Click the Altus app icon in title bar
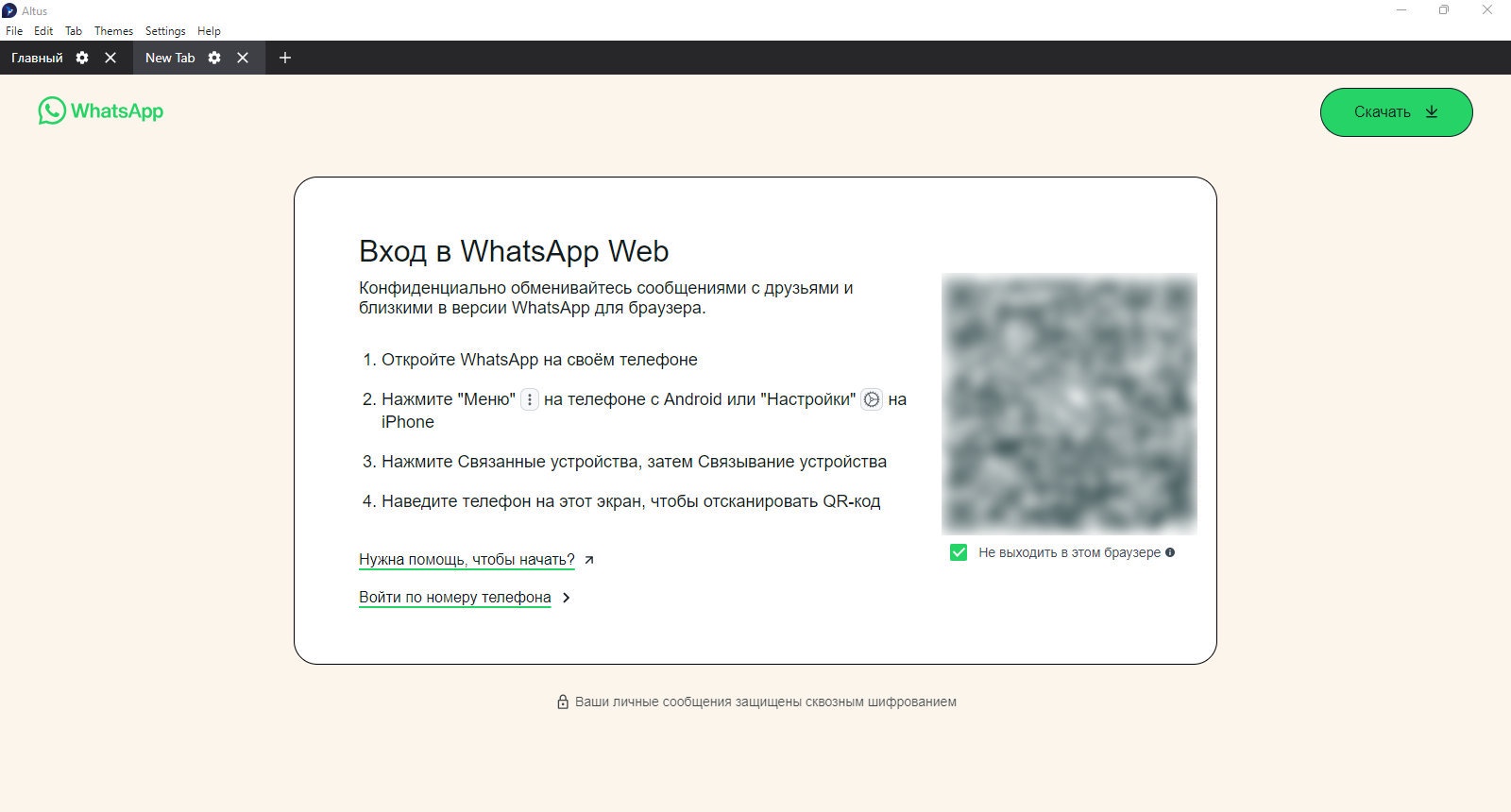The image size is (1511, 812). coord(9,10)
